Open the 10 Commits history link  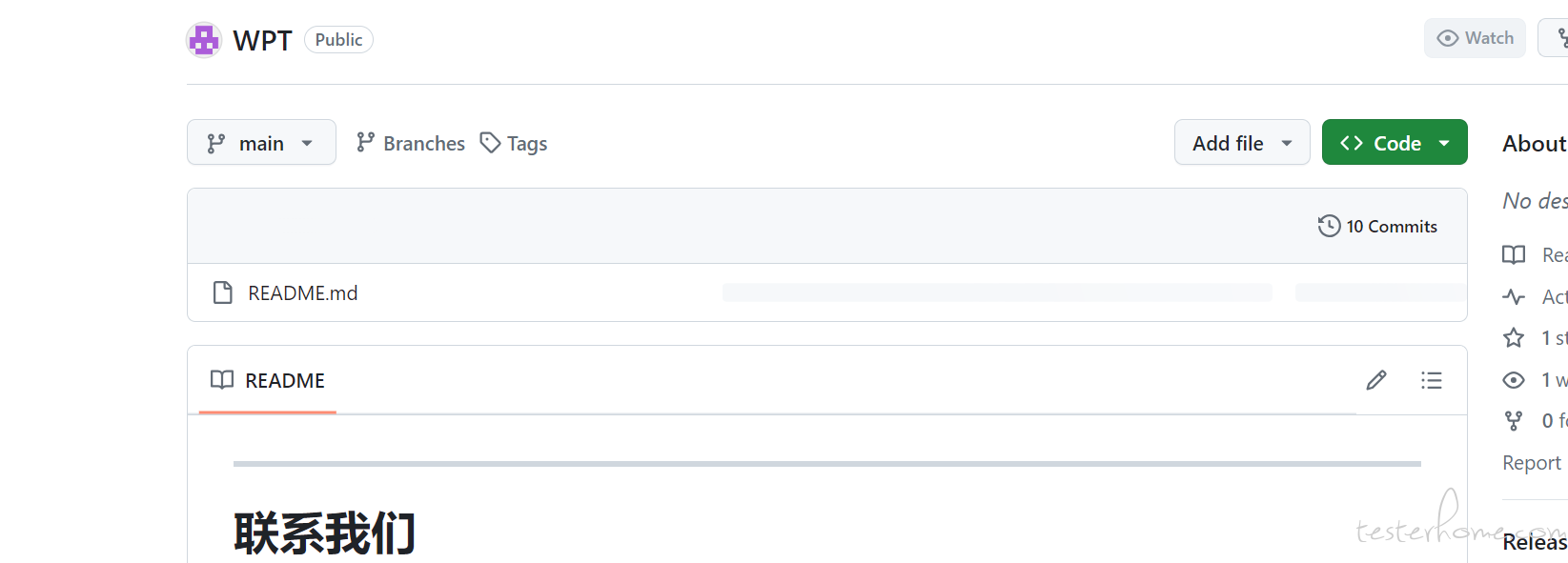click(1377, 226)
